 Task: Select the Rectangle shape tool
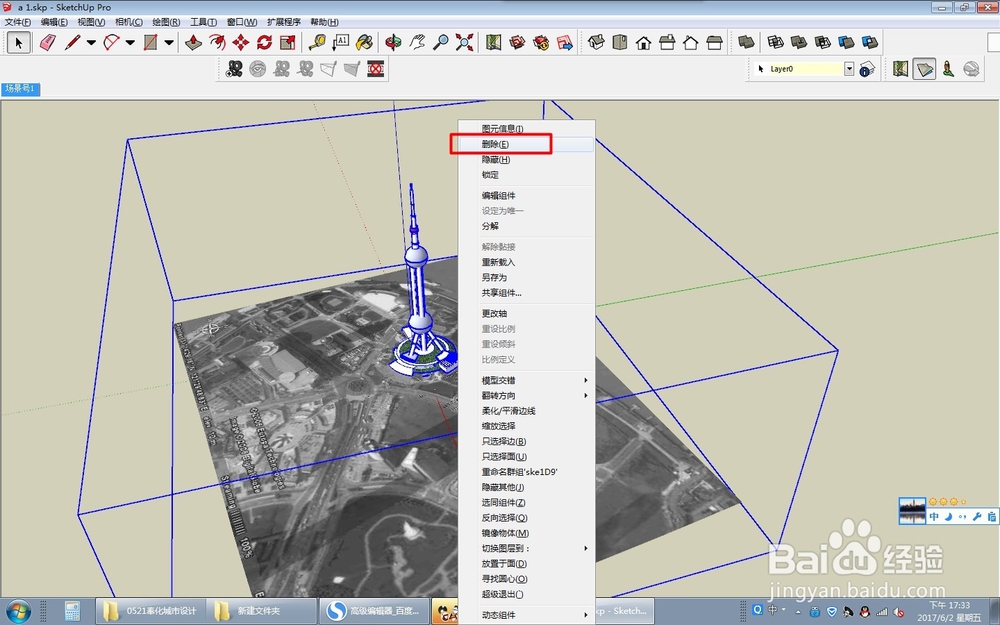tap(151, 43)
